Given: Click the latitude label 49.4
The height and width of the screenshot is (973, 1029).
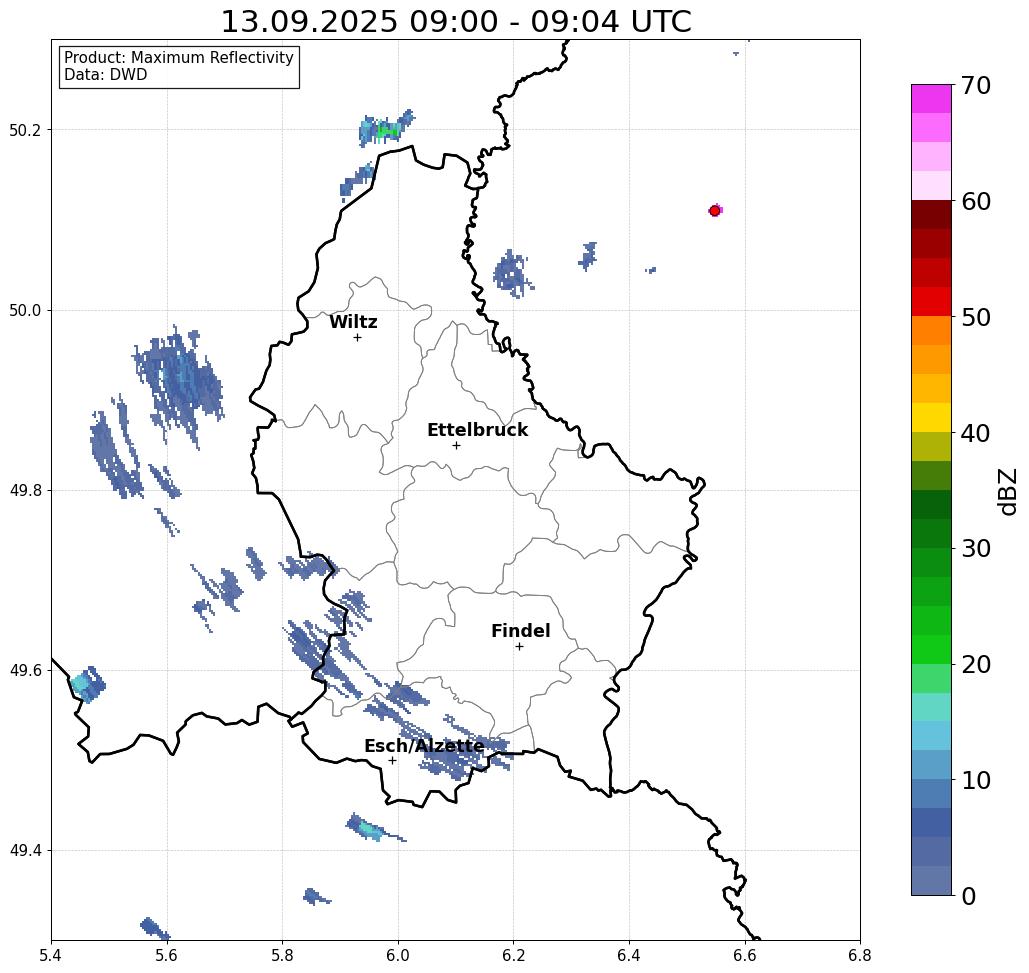Looking at the screenshot, I should pyautogui.click(x=24, y=851).
